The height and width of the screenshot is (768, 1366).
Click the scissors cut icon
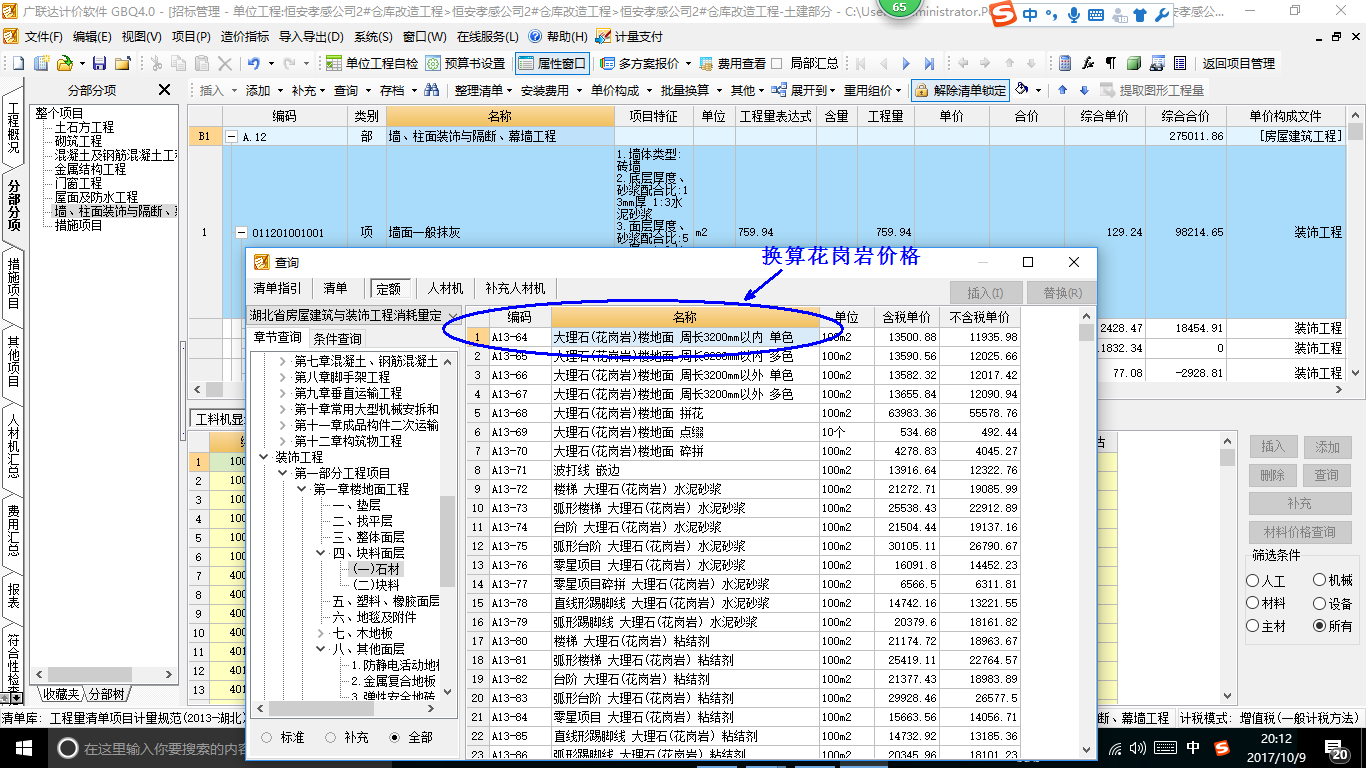tap(156, 63)
